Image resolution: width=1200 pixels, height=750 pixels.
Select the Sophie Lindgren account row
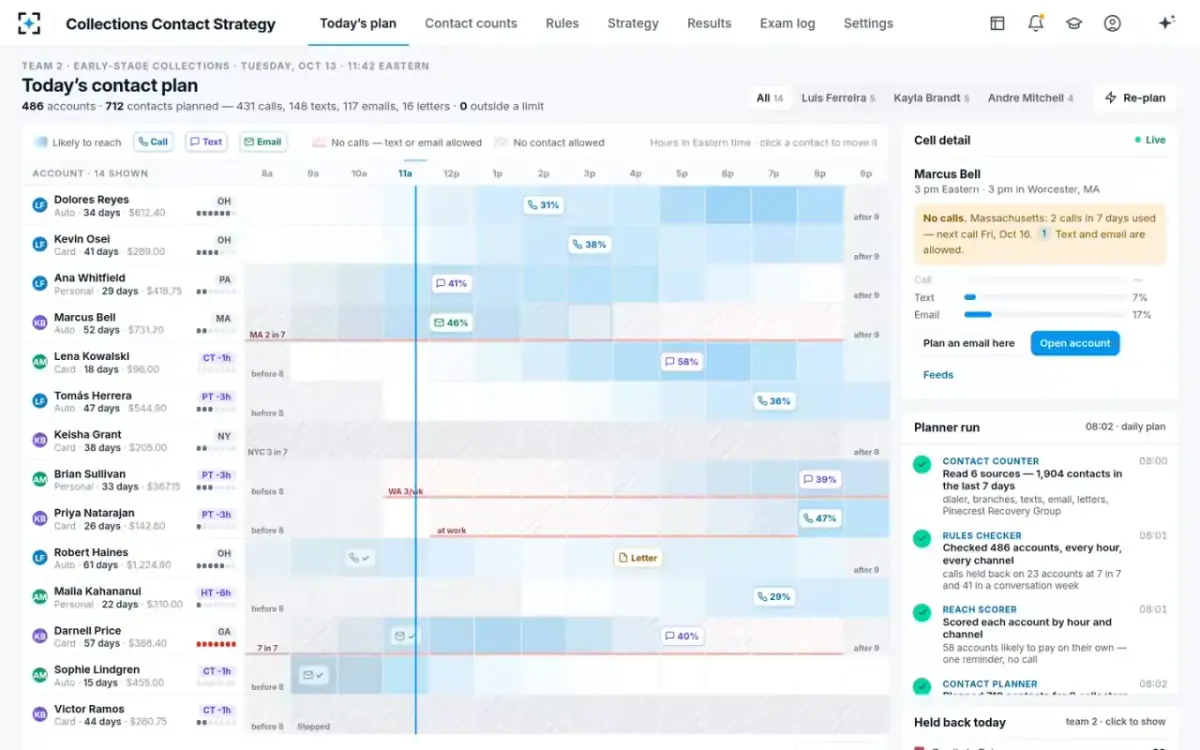click(133, 675)
